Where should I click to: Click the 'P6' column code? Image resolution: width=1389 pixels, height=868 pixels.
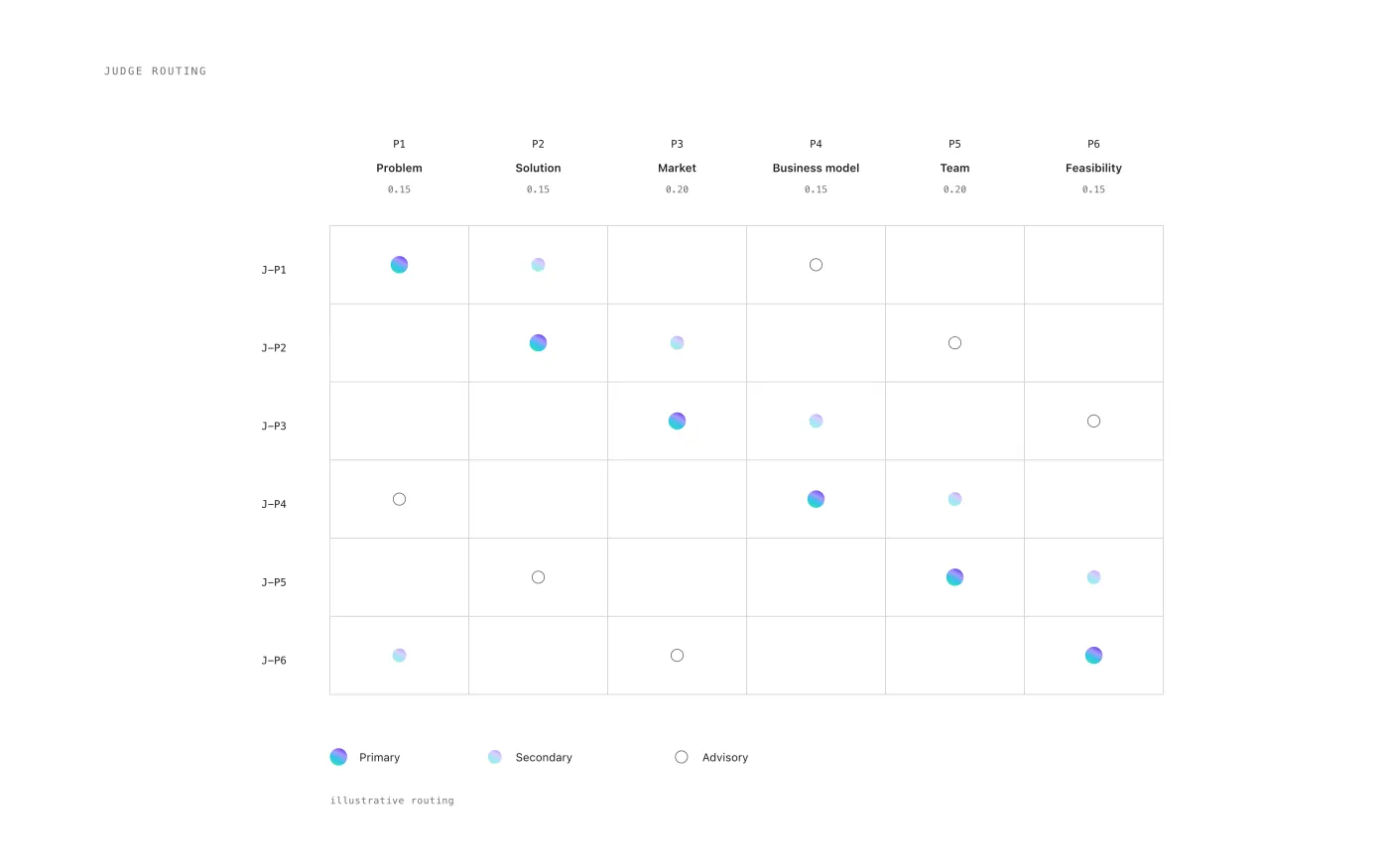pos(1093,144)
